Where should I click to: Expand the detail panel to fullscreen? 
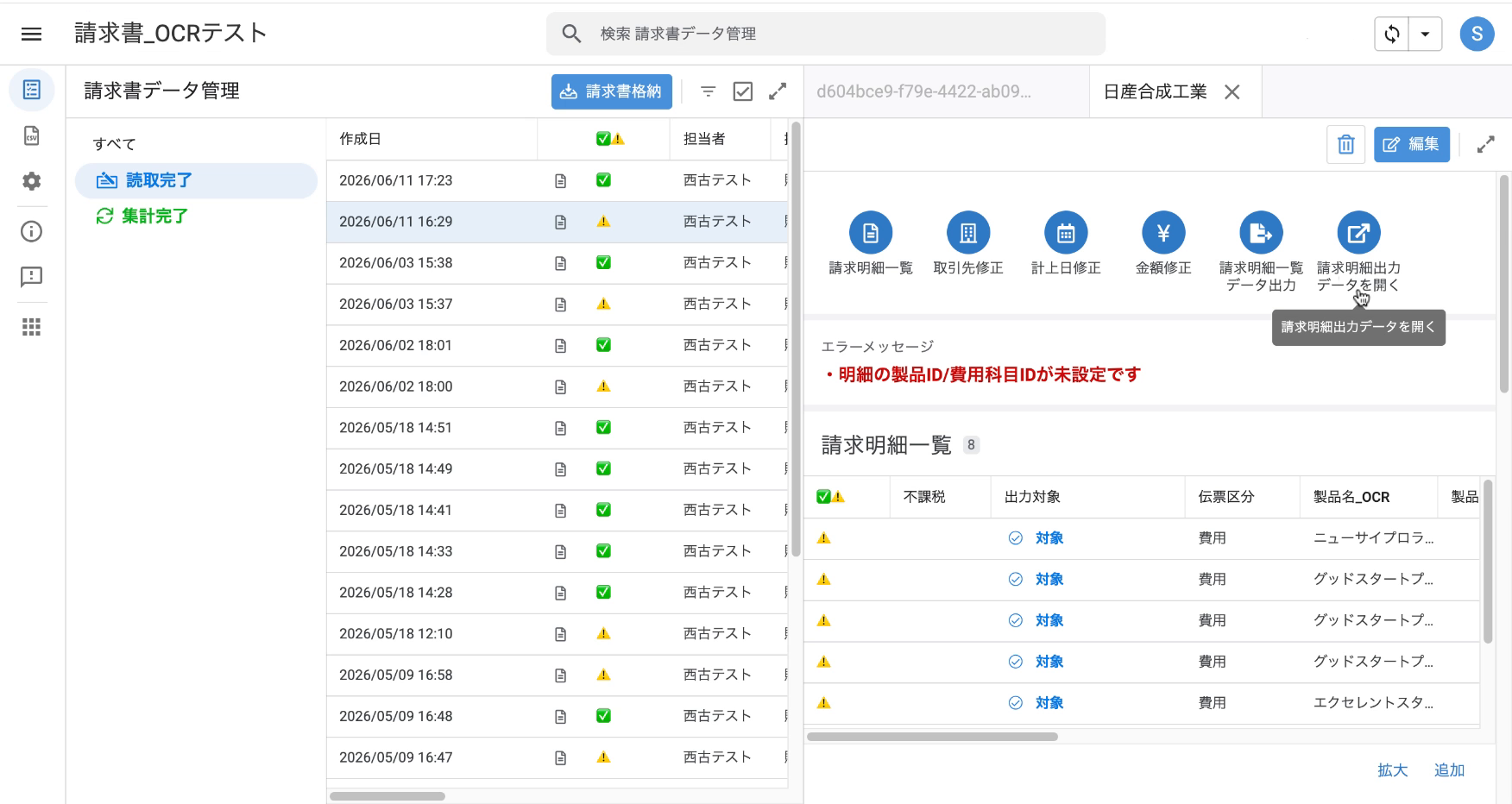point(1485,145)
